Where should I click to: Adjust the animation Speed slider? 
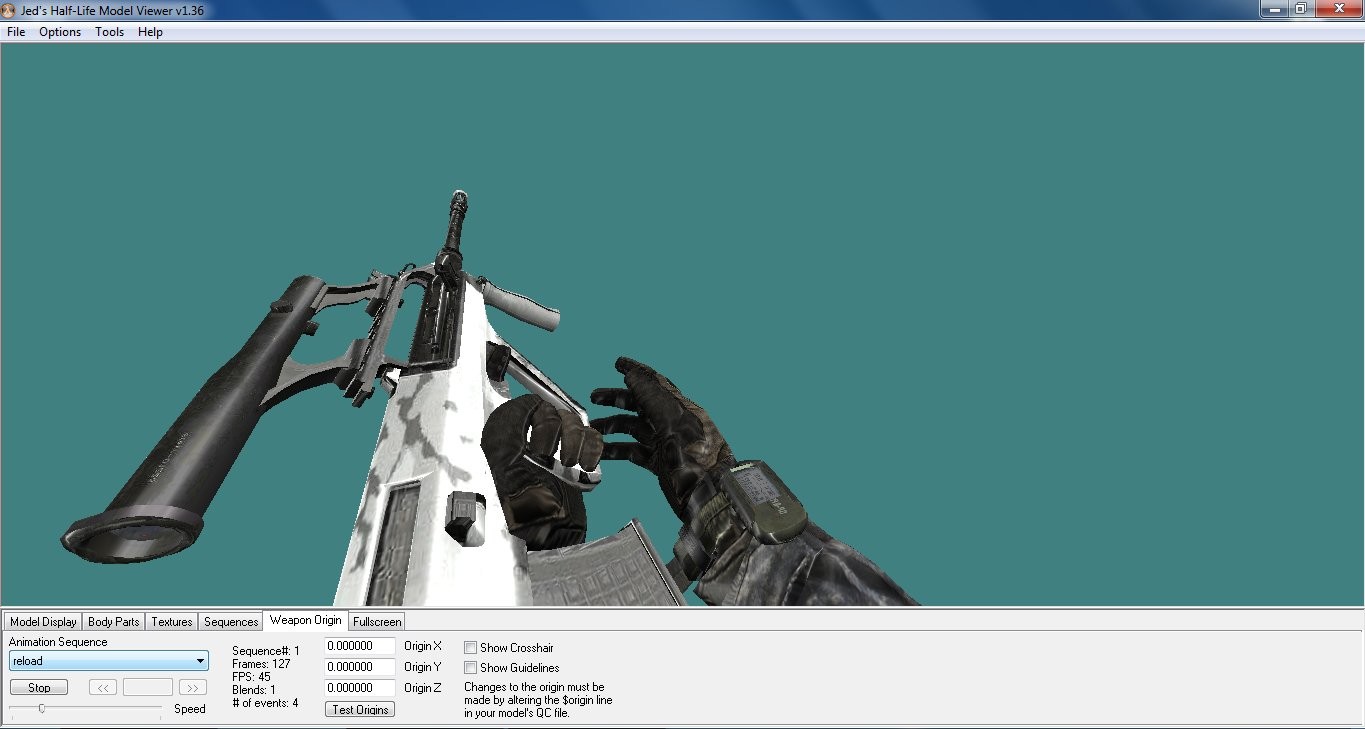tap(43, 707)
